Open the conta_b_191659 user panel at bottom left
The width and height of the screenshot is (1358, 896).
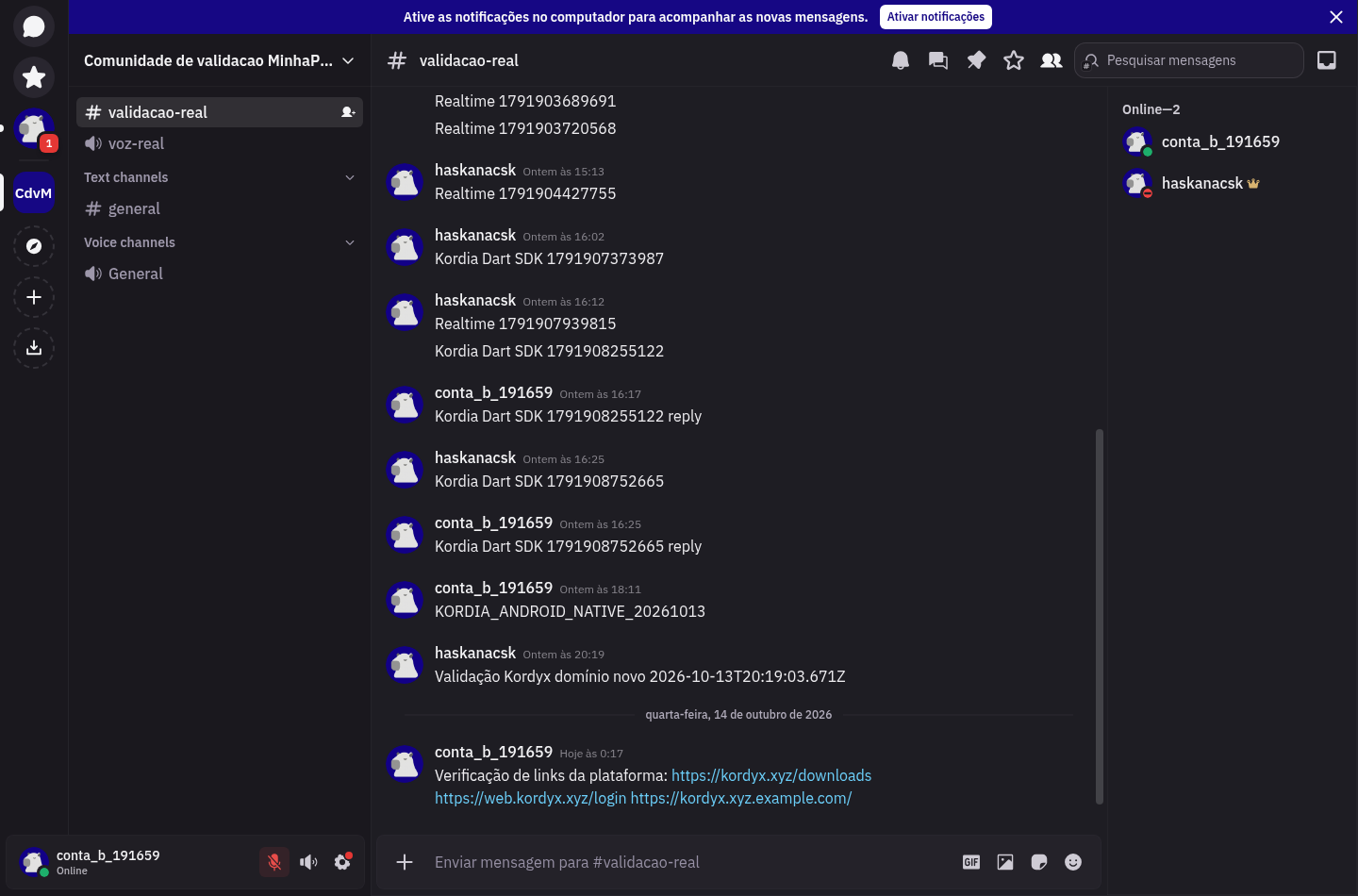click(x=133, y=862)
